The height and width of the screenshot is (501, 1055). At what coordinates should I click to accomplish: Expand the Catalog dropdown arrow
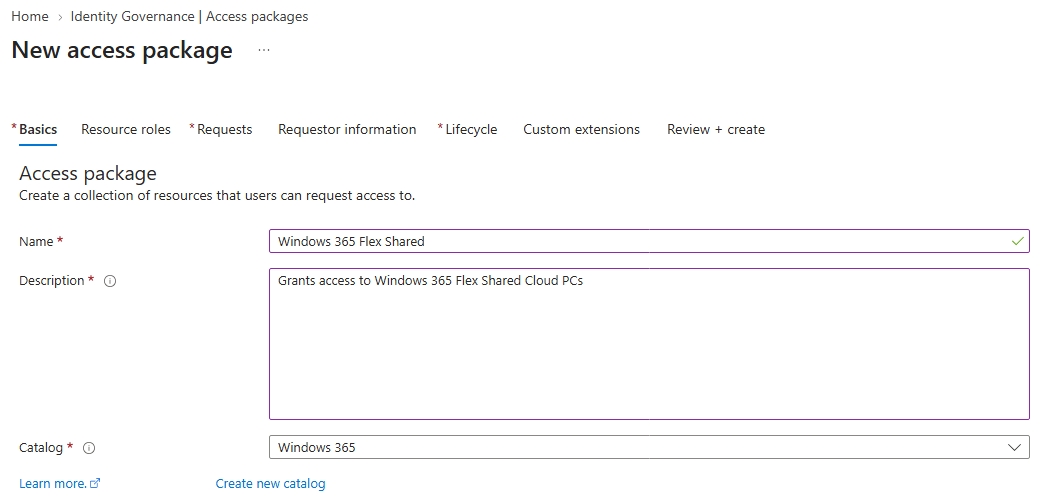click(x=1015, y=447)
